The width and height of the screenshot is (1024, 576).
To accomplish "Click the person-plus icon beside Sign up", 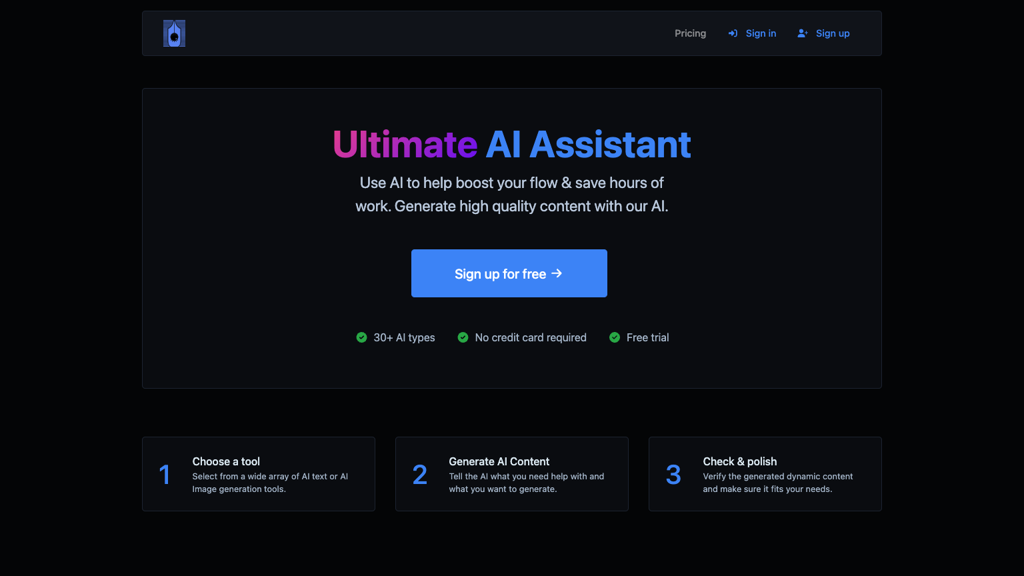I will coord(800,32).
